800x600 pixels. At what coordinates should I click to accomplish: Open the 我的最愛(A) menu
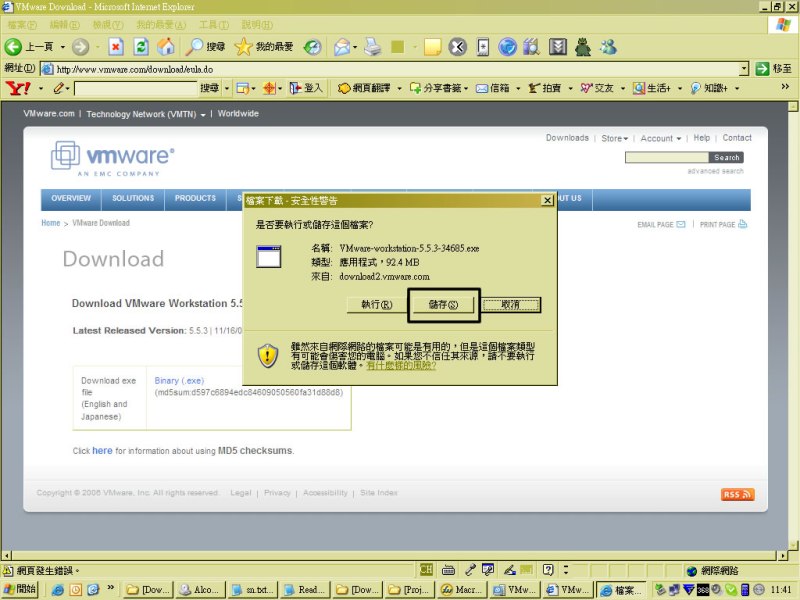coord(161,24)
